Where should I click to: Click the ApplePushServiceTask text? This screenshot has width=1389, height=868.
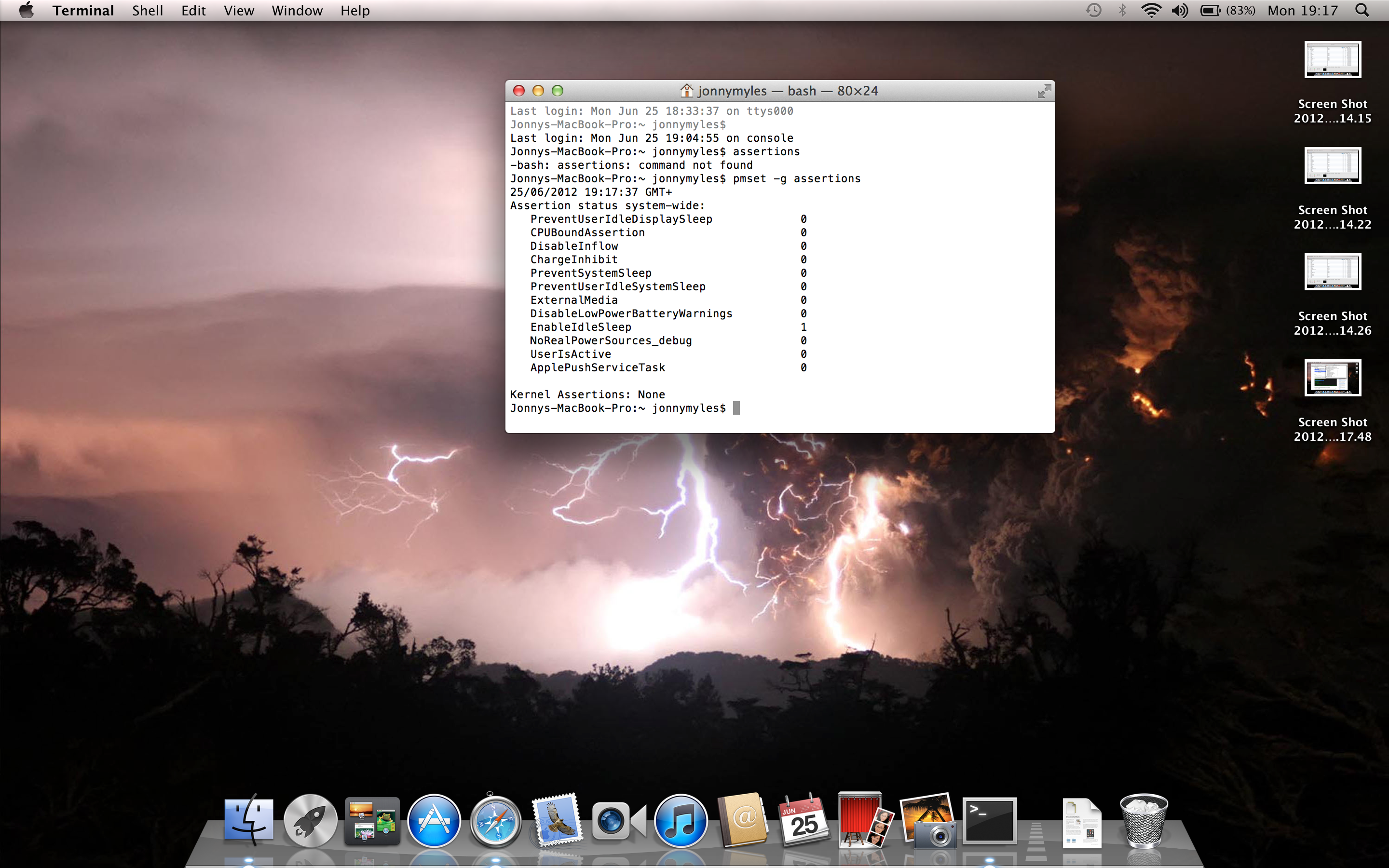click(598, 368)
